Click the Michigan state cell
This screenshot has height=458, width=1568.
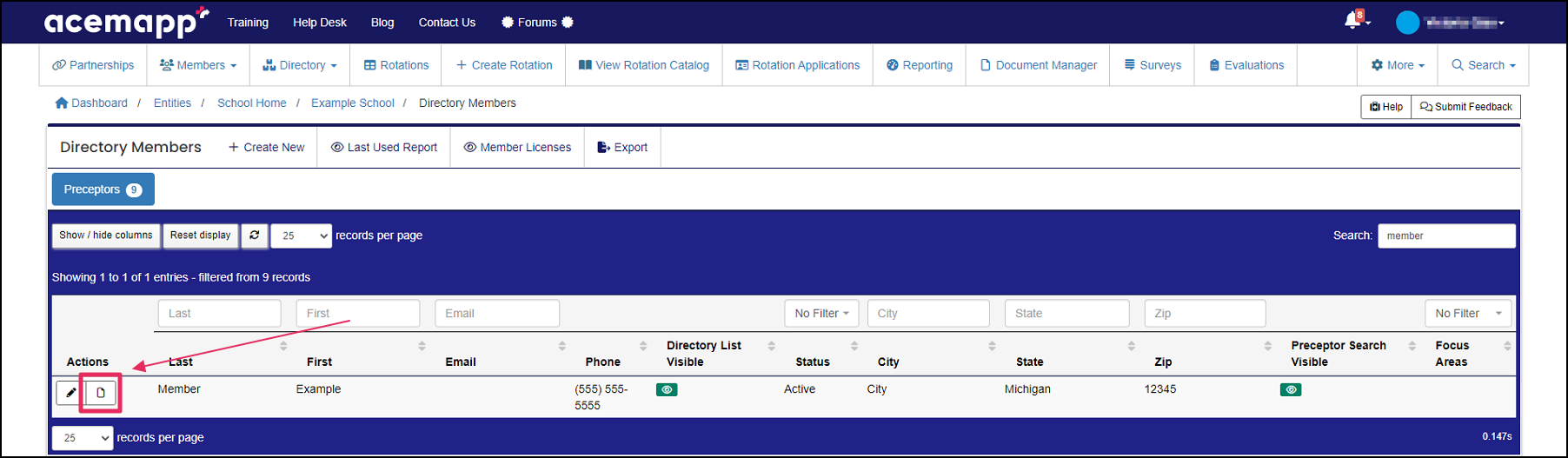coord(1027,389)
